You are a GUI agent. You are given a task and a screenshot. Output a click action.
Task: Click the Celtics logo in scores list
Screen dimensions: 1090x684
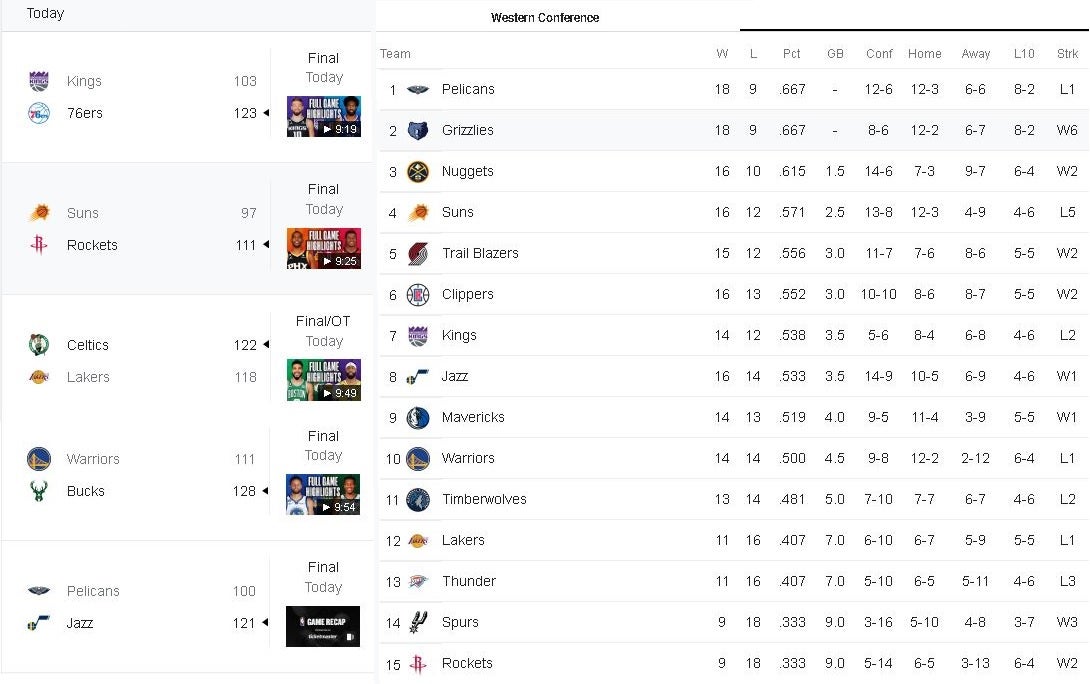coord(39,345)
